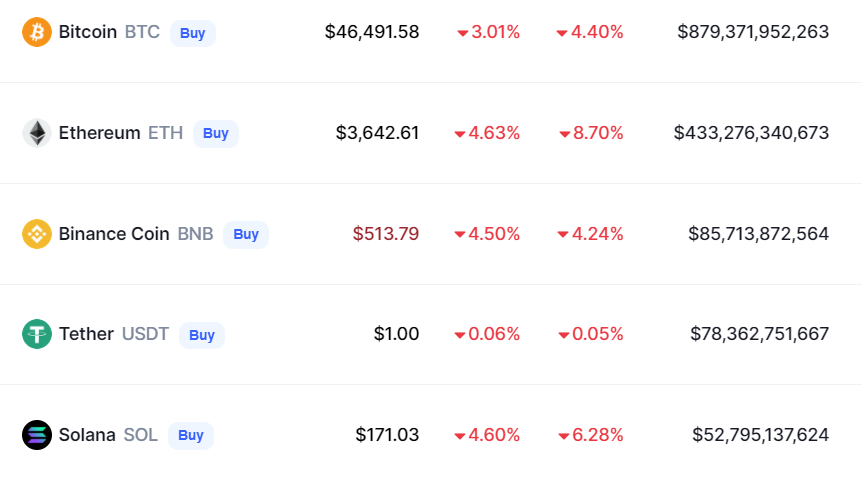Open the Tether coin name link
862x481 pixels.
tap(86, 334)
